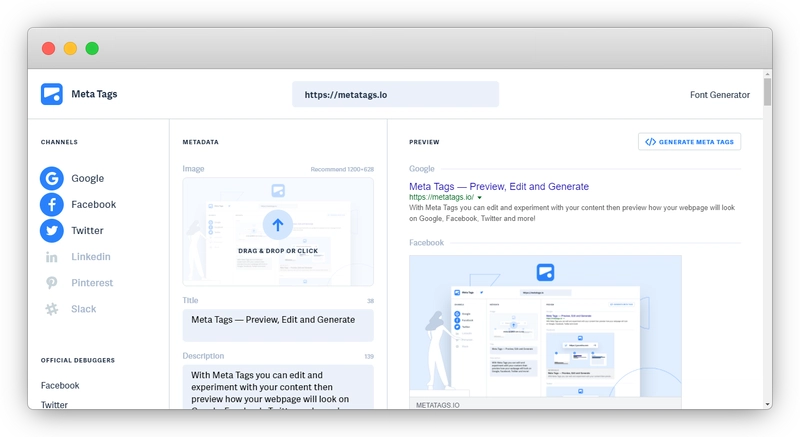The image size is (800, 437).
Task: Click the PREVIEW section heading
Action: click(x=424, y=142)
